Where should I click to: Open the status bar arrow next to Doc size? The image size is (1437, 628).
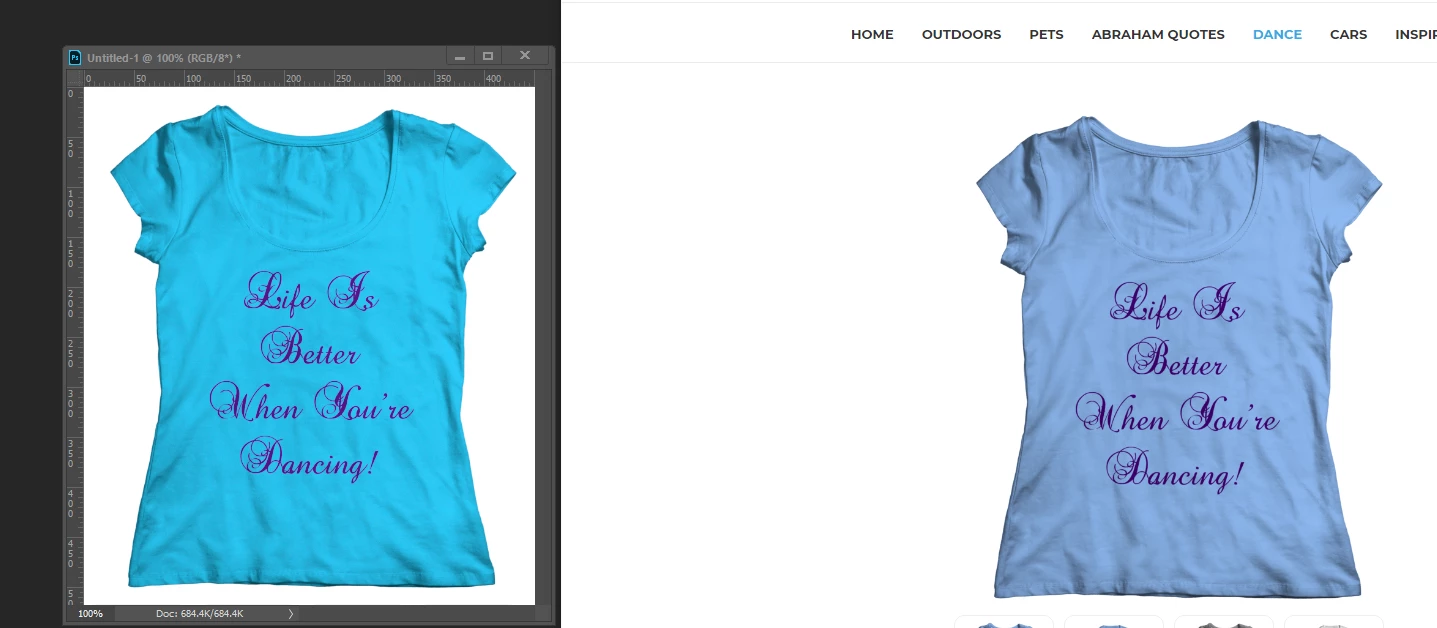(291, 613)
